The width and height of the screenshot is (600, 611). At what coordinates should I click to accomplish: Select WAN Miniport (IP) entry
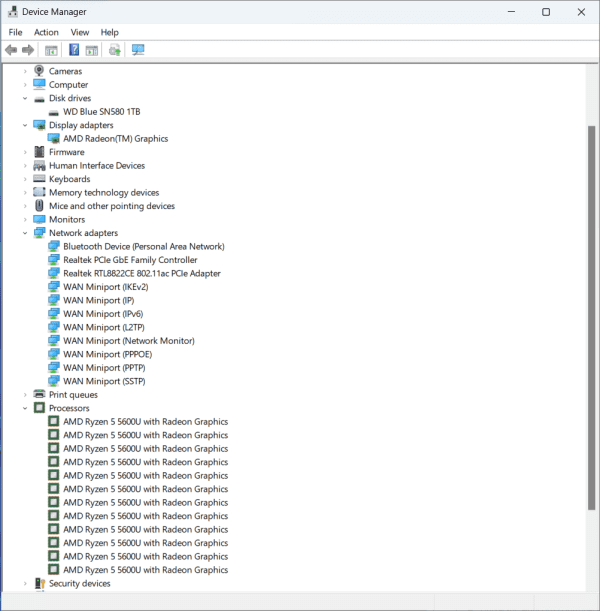[99, 300]
